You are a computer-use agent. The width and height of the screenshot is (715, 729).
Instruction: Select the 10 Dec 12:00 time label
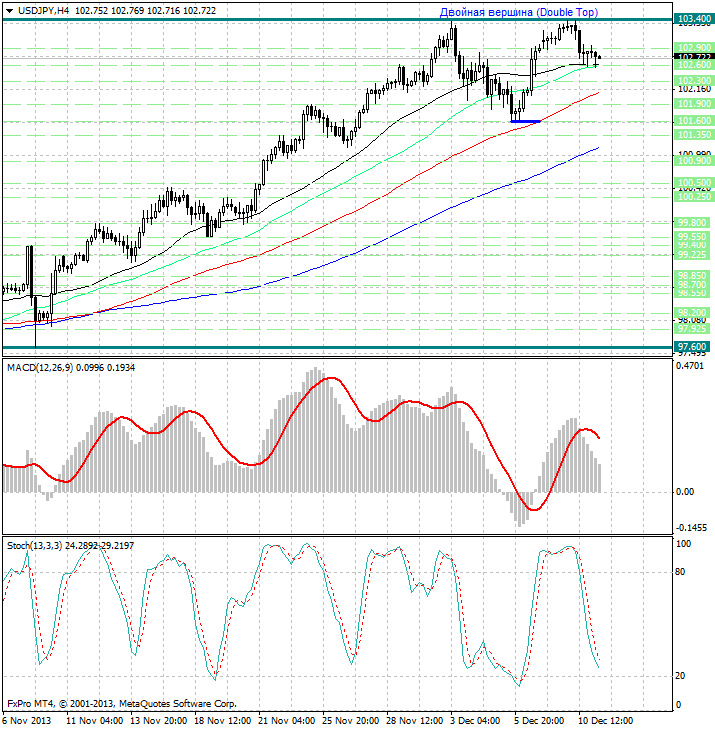606,721
